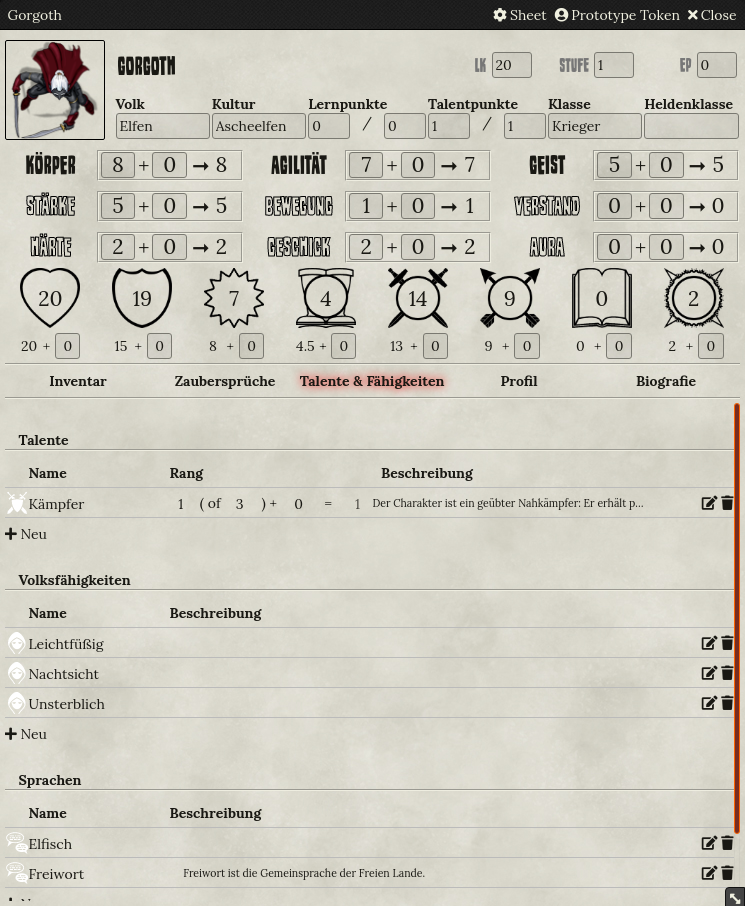Click the crossed arrows ranged attack icon
Image resolution: width=745 pixels, height=906 pixels.
pos(510,298)
